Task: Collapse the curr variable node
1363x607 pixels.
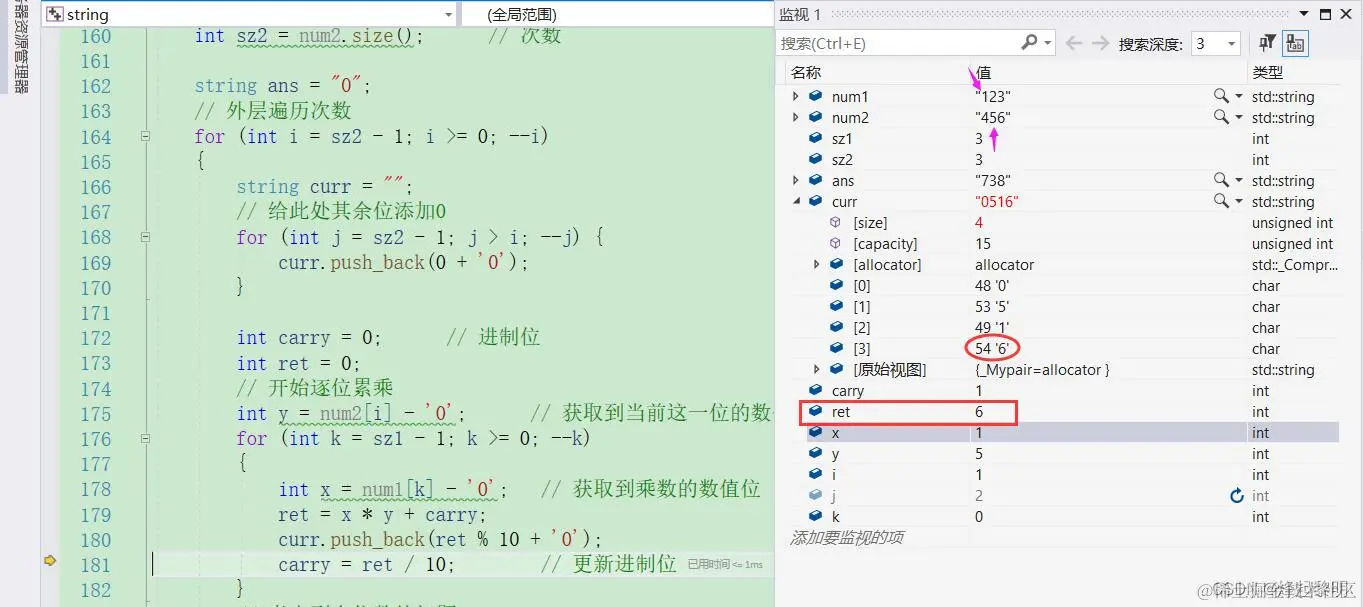Action: [x=797, y=201]
